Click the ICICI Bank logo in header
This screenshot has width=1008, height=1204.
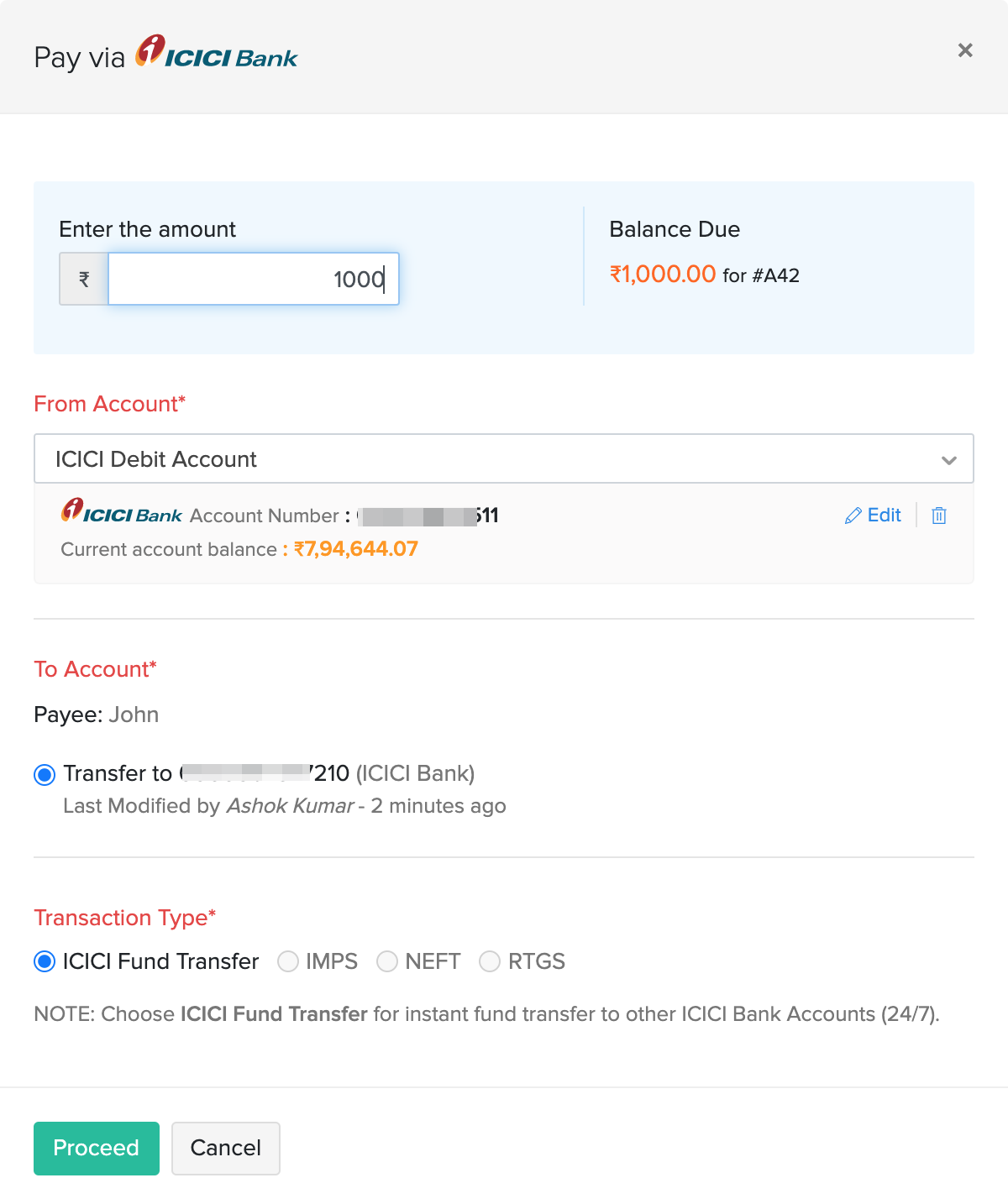217,53
